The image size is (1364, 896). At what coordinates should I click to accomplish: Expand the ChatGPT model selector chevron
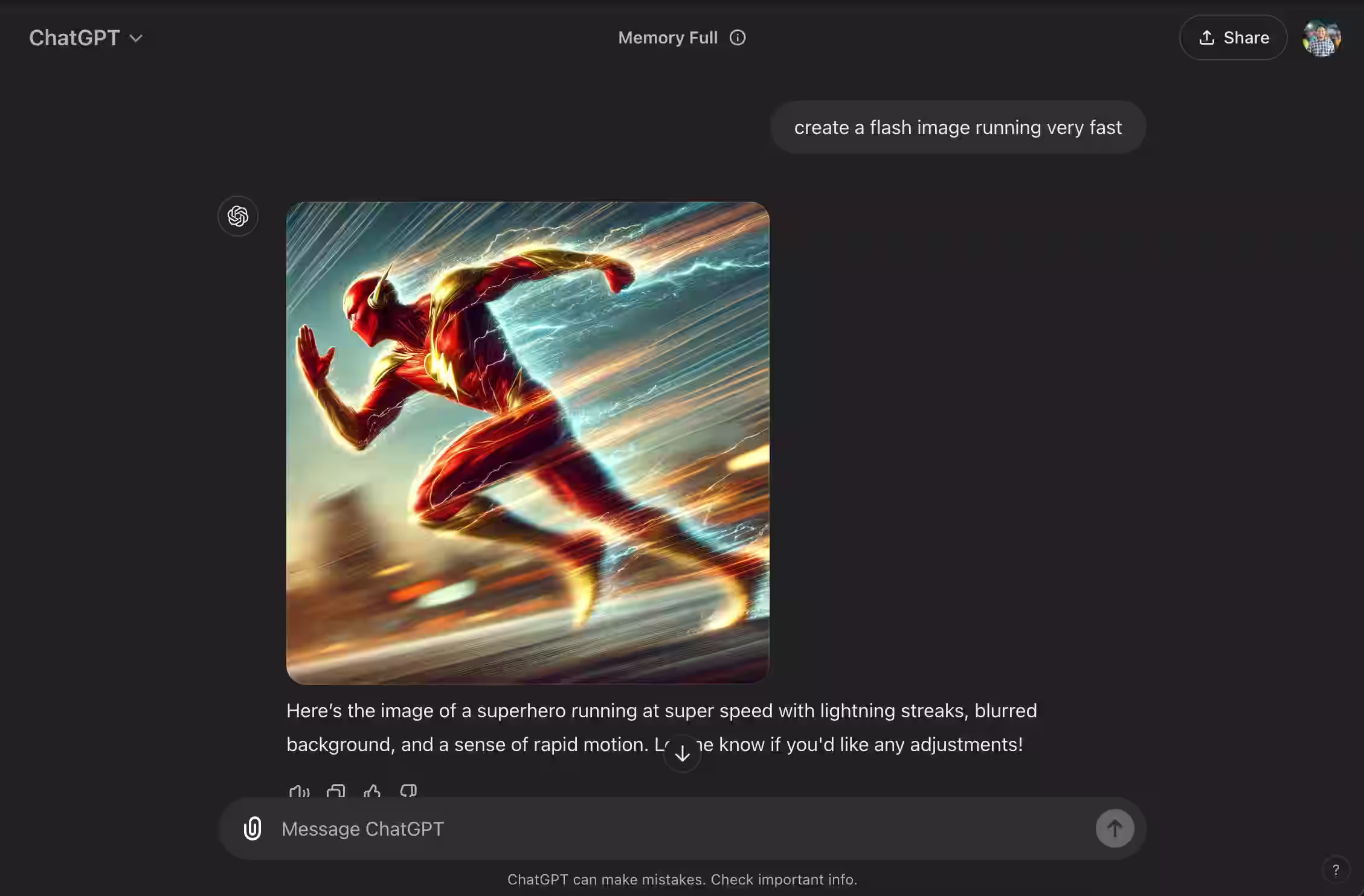click(x=136, y=37)
